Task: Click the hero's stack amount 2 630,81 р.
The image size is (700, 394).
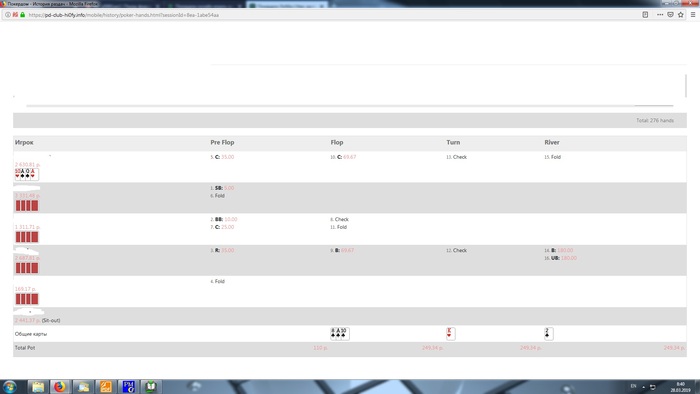Action: [x=28, y=165]
